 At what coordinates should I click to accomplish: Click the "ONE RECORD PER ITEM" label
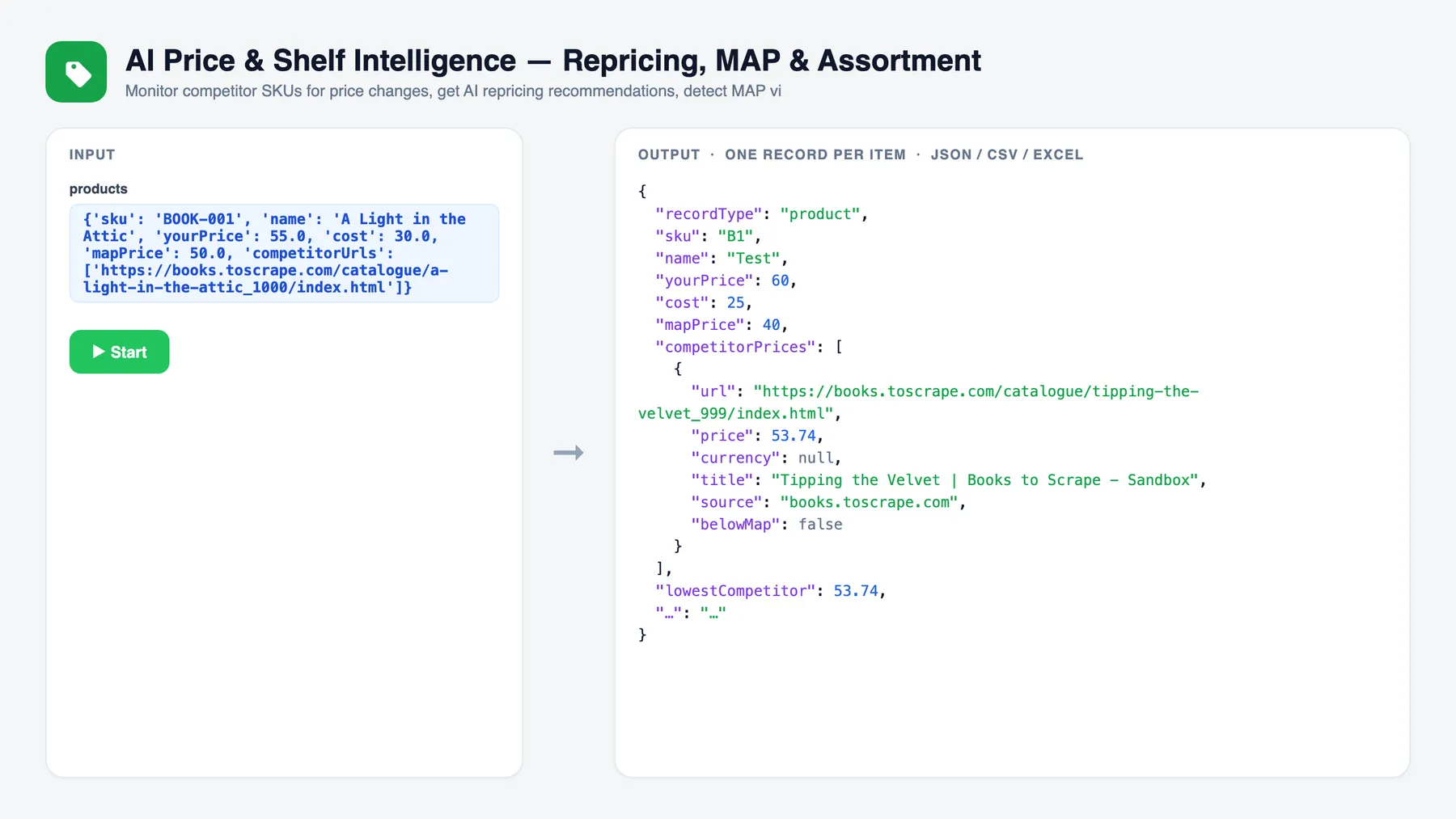tap(815, 154)
